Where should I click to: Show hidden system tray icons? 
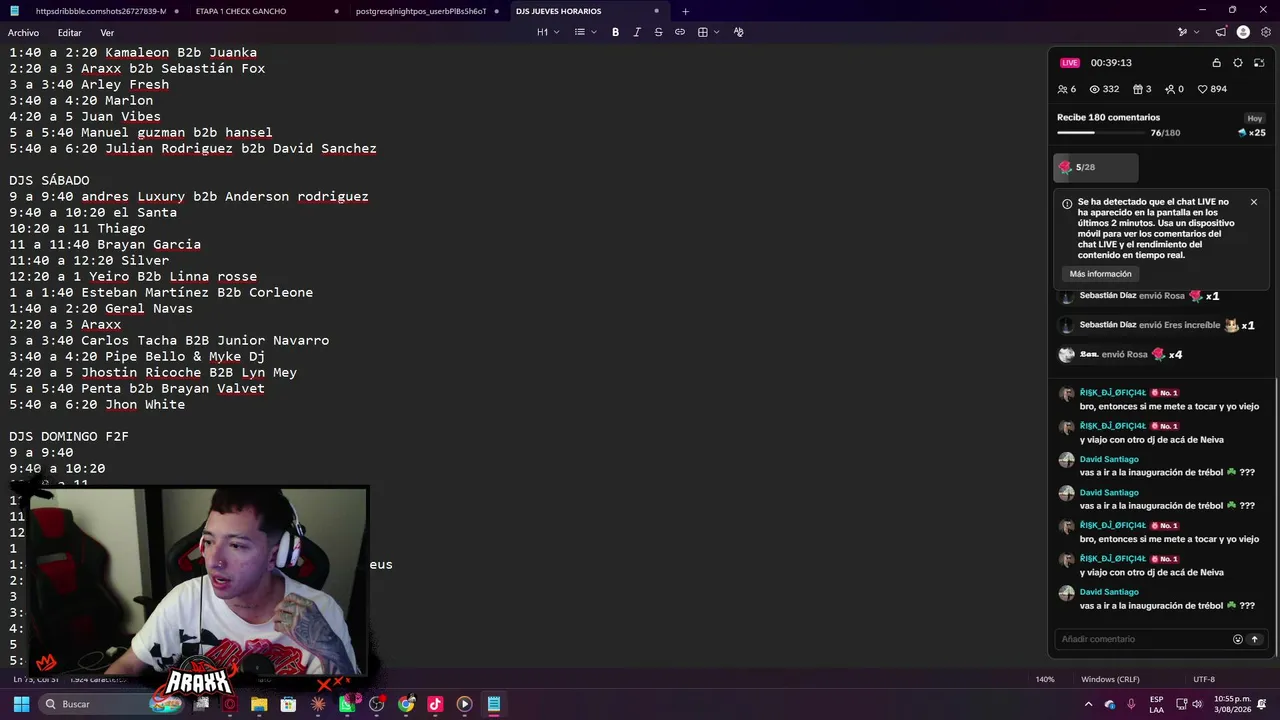tap(1089, 704)
